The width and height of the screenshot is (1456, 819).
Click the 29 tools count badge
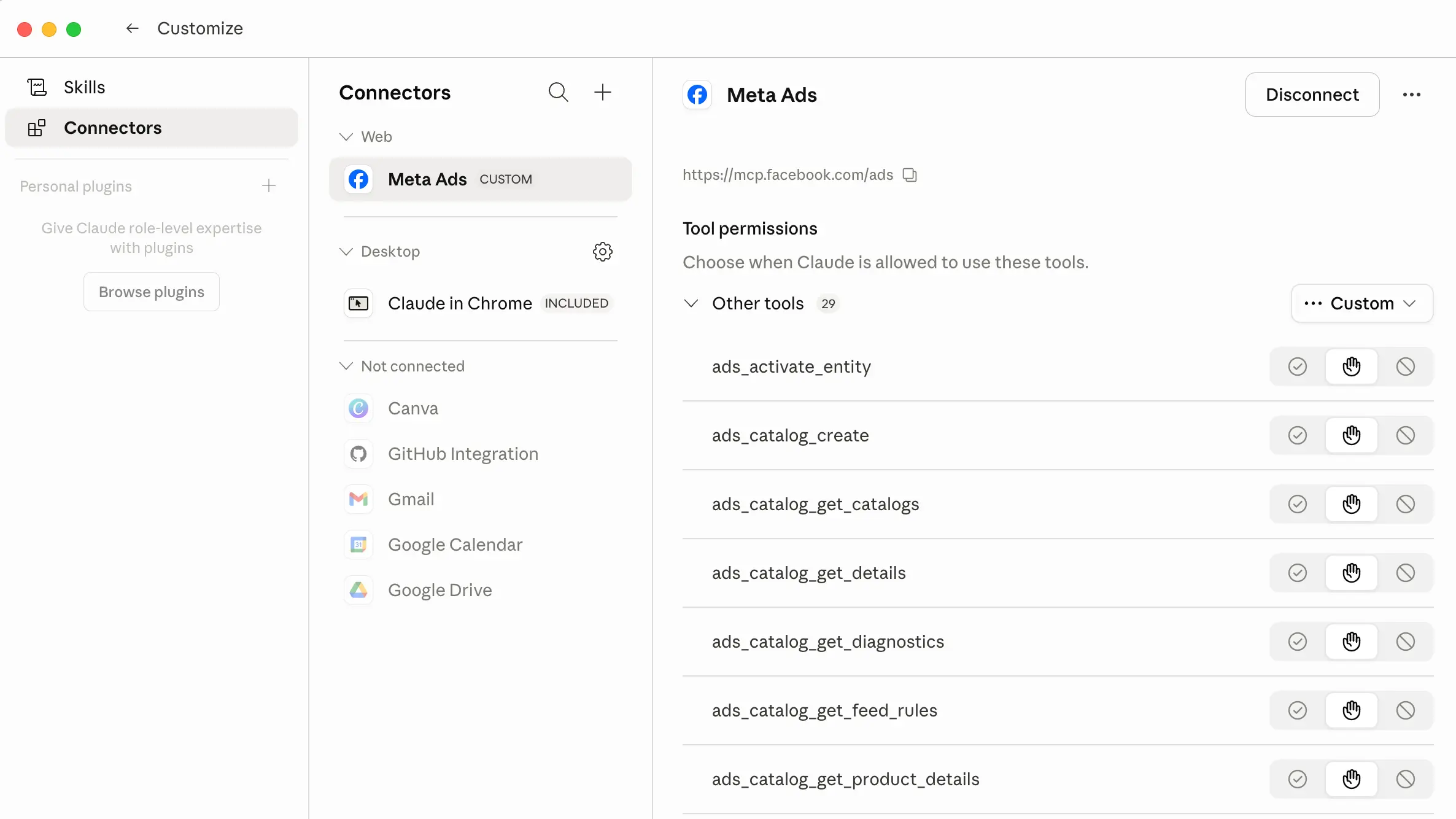pyautogui.click(x=828, y=304)
